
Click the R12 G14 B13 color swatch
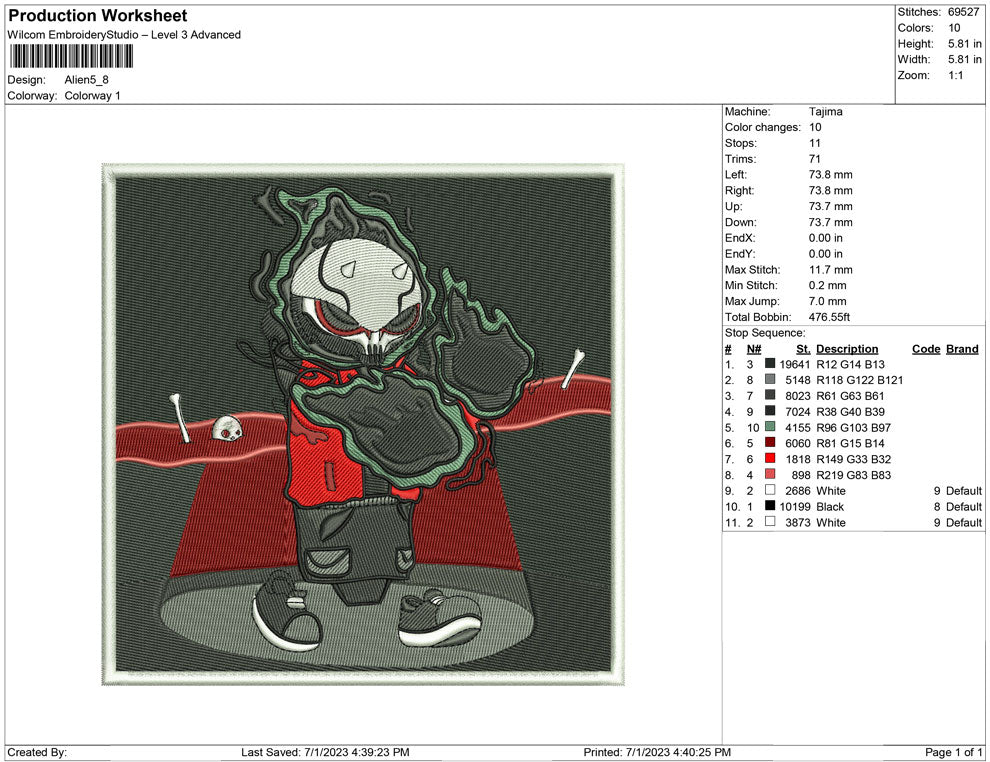(770, 364)
